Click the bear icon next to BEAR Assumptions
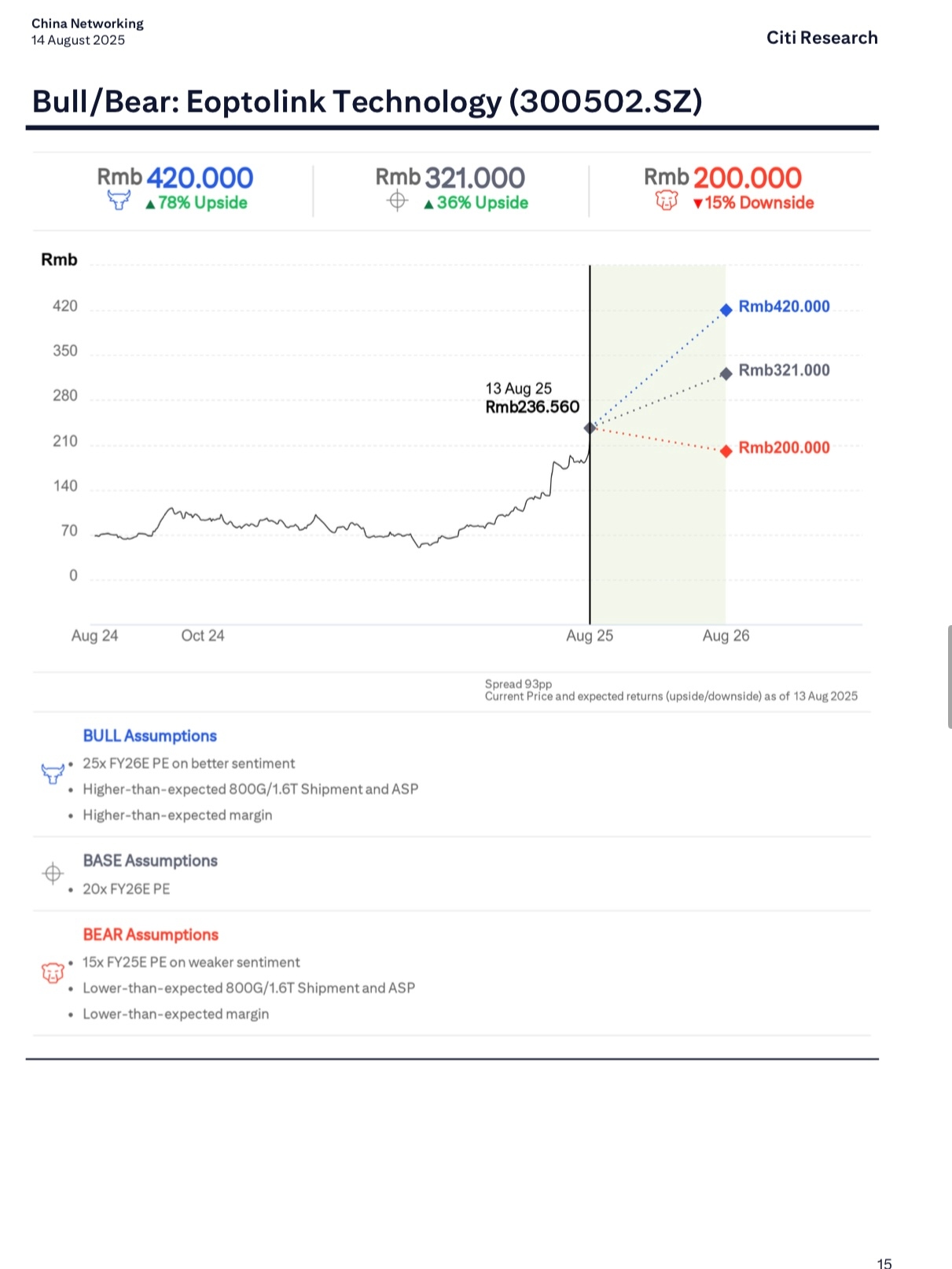This screenshot has width=952, height=1269. point(52,973)
